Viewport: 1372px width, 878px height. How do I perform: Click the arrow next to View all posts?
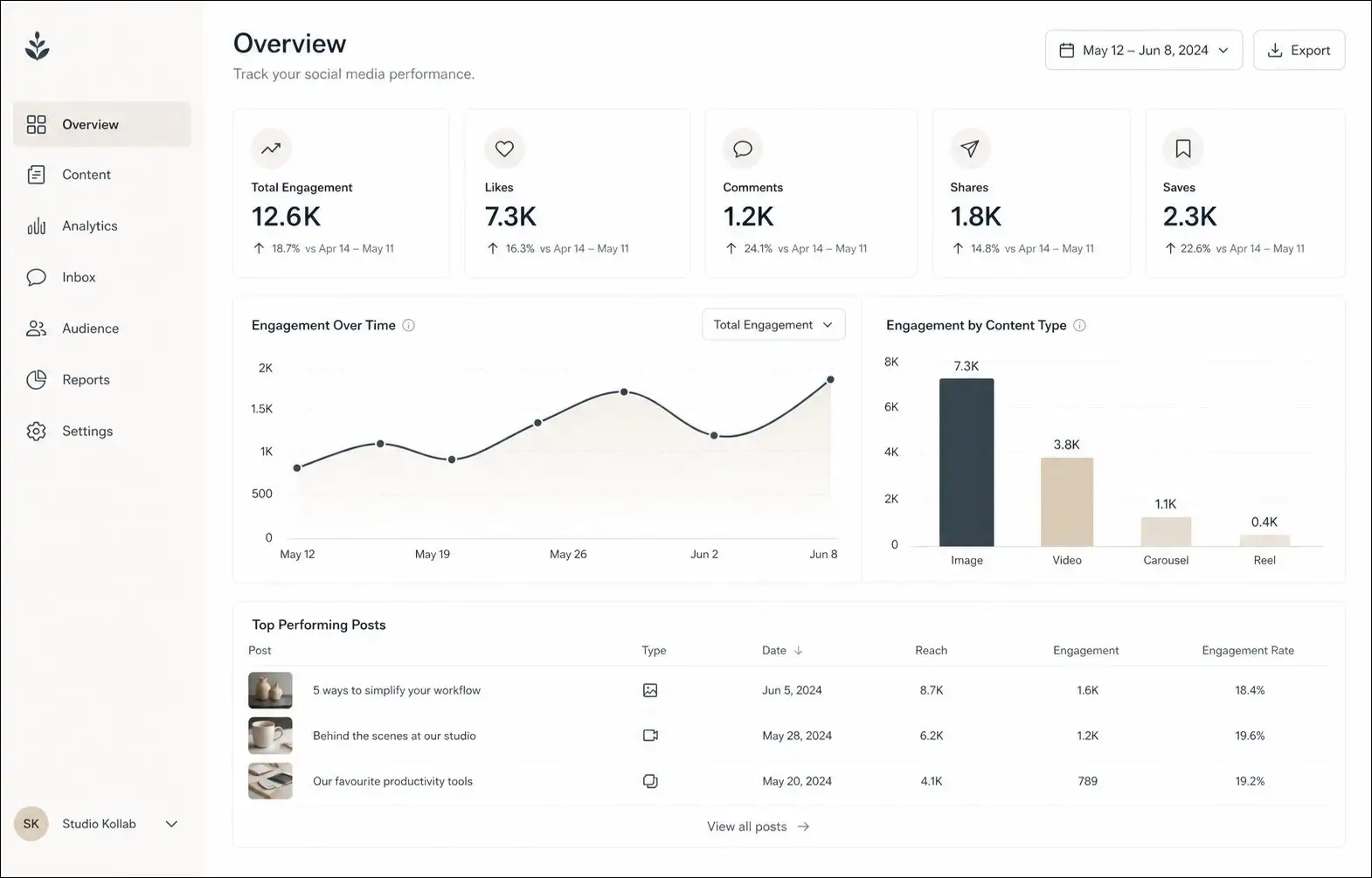coord(803,826)
